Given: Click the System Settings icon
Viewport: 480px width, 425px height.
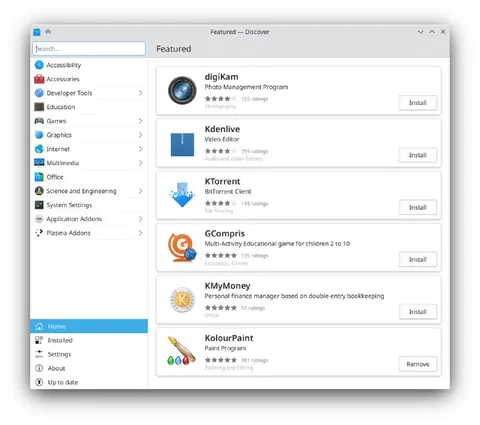Looking at the screenshot, I should coord(39,205).
